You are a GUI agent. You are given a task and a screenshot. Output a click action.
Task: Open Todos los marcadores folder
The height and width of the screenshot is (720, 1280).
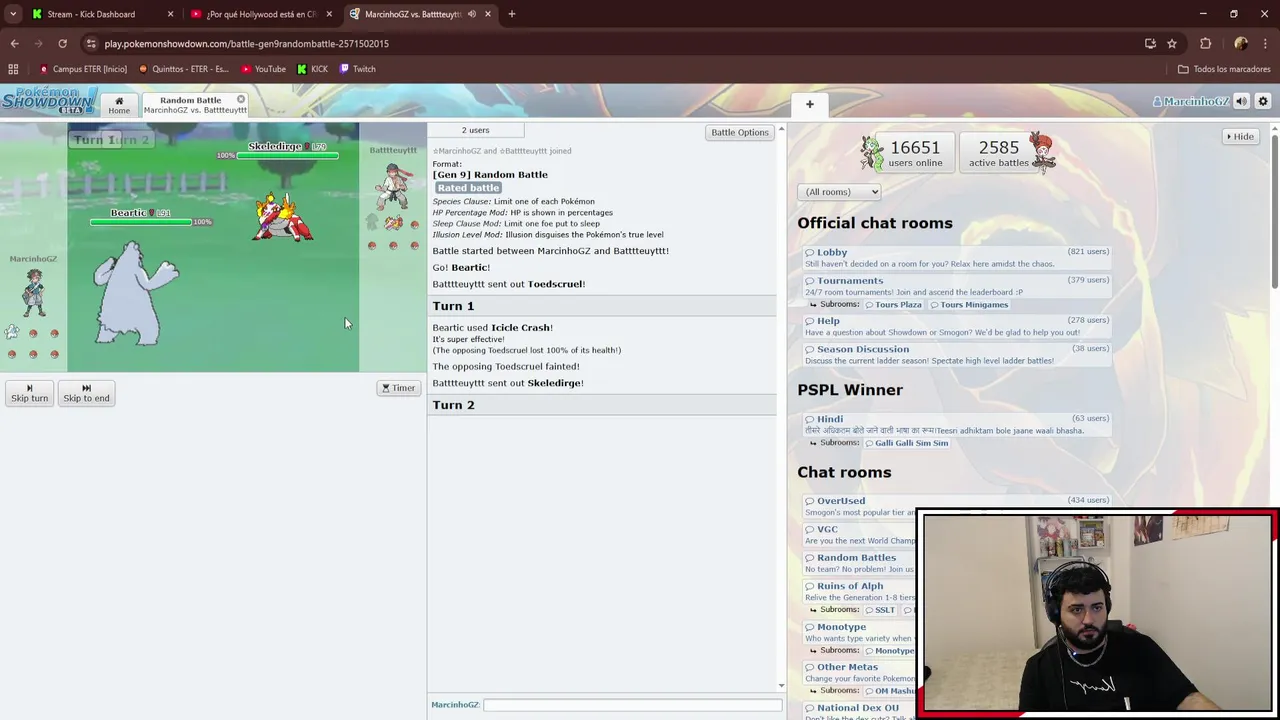pyautogui.click(x=1224, y=69)
